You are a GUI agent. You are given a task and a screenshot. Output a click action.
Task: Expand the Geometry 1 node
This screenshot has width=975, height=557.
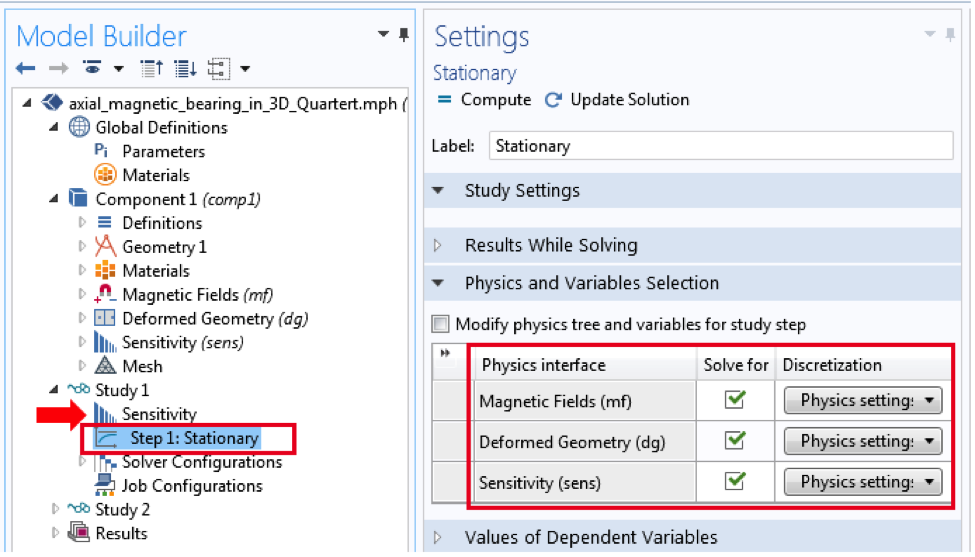pyautogui.click(x=81, y=246)
